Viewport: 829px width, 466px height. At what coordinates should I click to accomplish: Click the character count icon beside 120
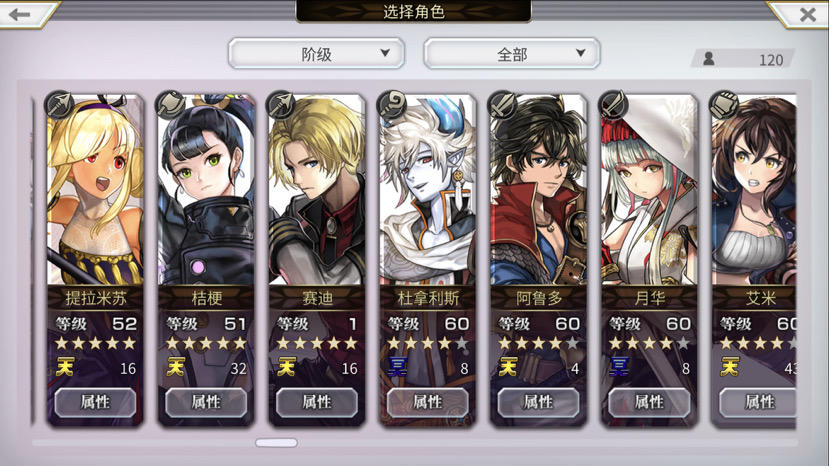(709, 59)
